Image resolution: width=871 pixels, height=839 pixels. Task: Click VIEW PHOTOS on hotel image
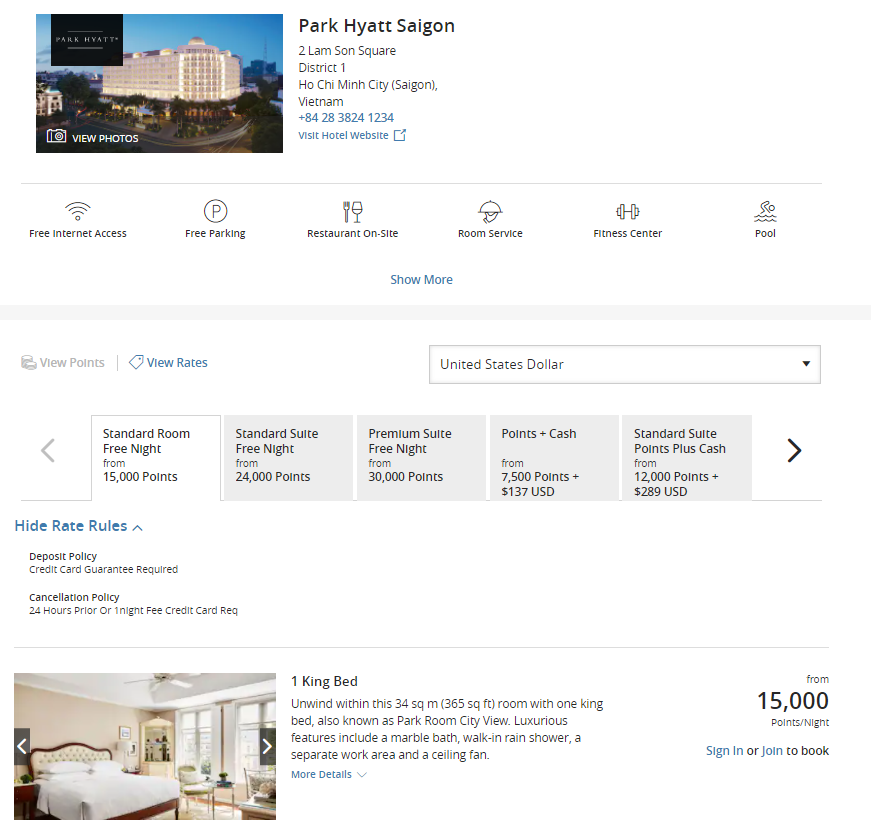pos(105,138)
